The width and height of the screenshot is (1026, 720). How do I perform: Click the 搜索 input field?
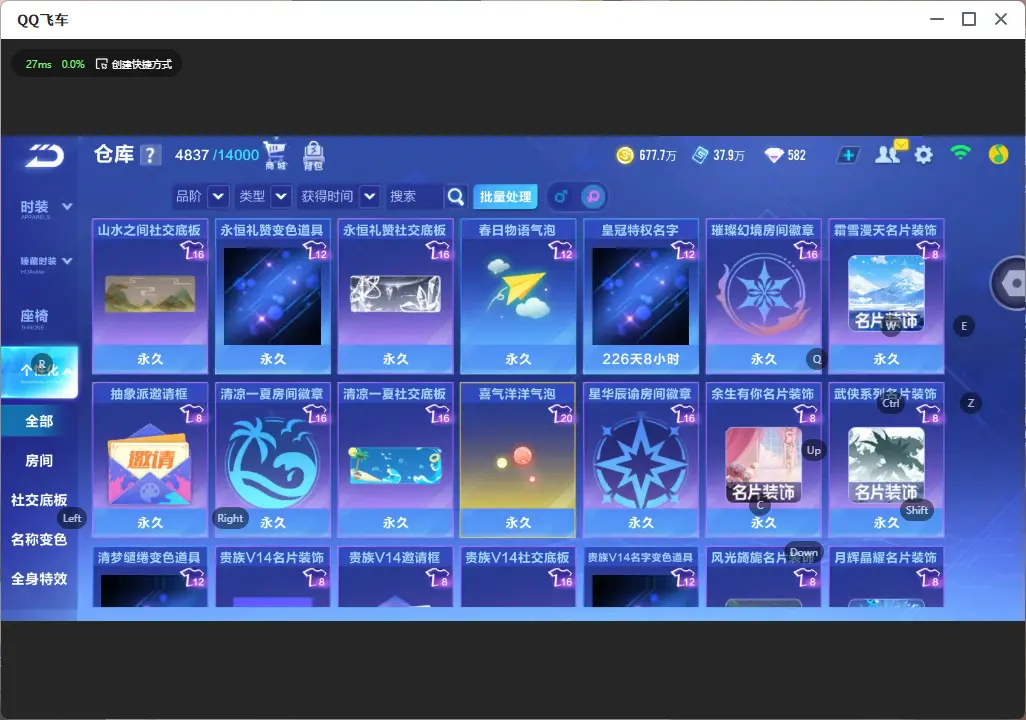[415, 196]
